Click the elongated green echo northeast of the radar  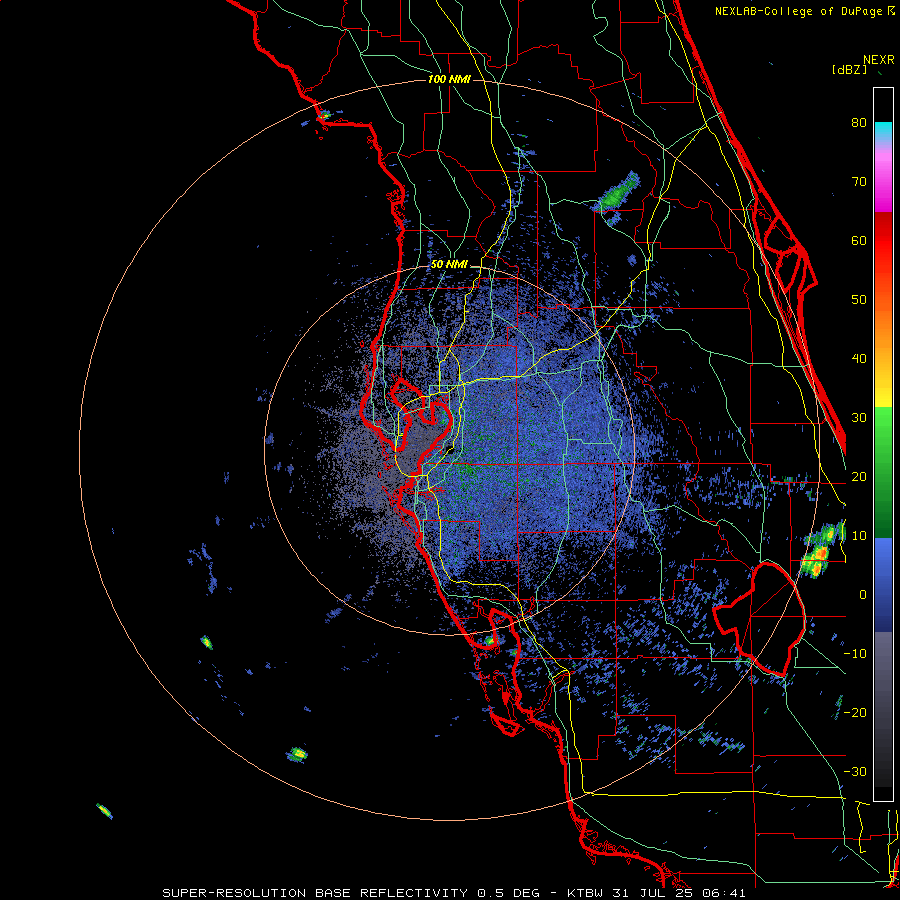point(618,193)
